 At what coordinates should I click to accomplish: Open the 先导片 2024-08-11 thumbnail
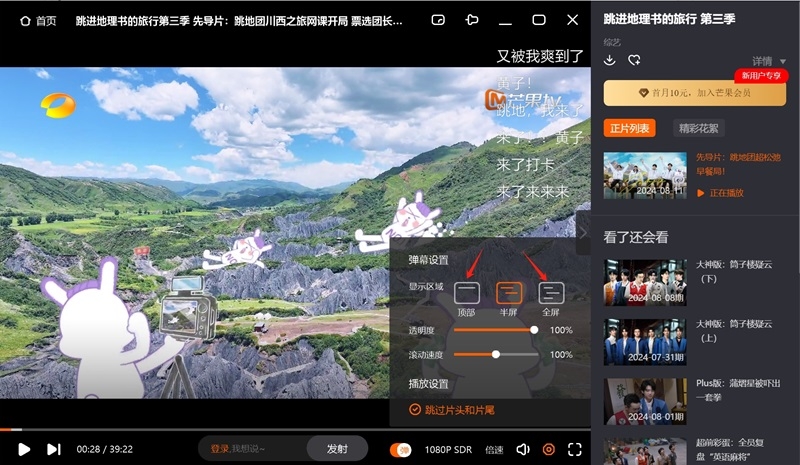point(645,175)
